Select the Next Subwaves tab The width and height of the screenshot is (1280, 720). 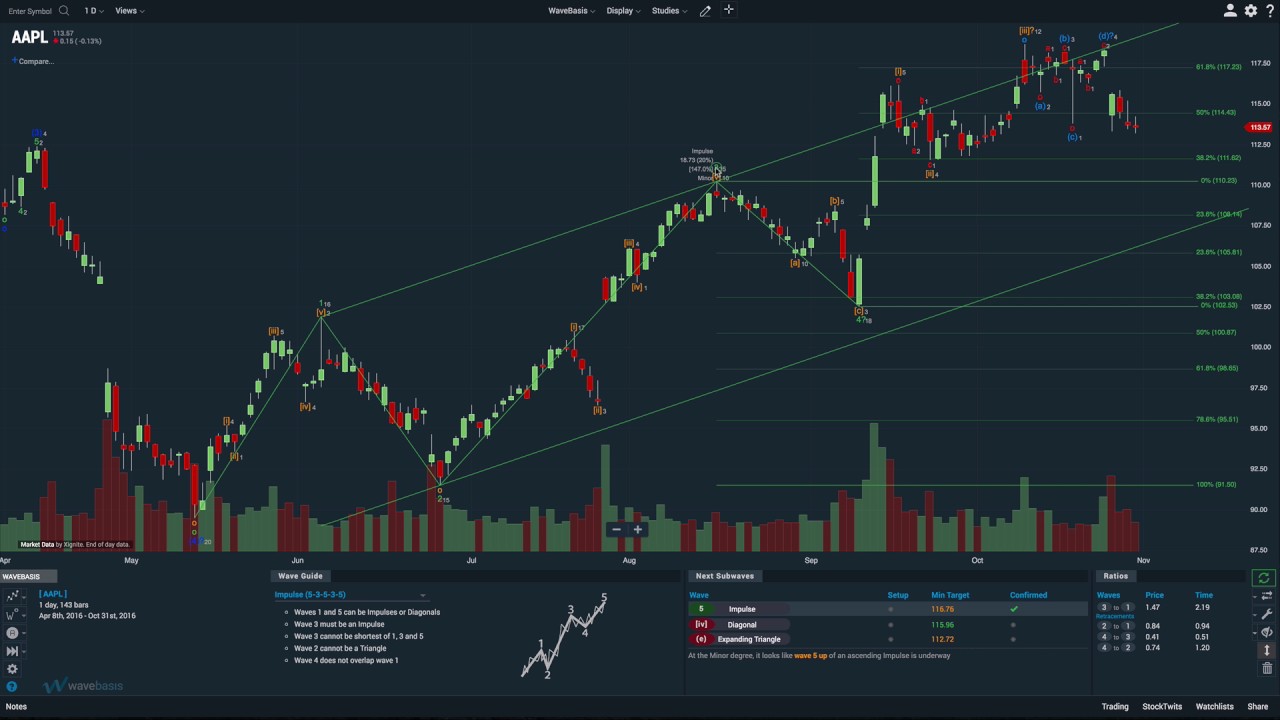[725, 576]
